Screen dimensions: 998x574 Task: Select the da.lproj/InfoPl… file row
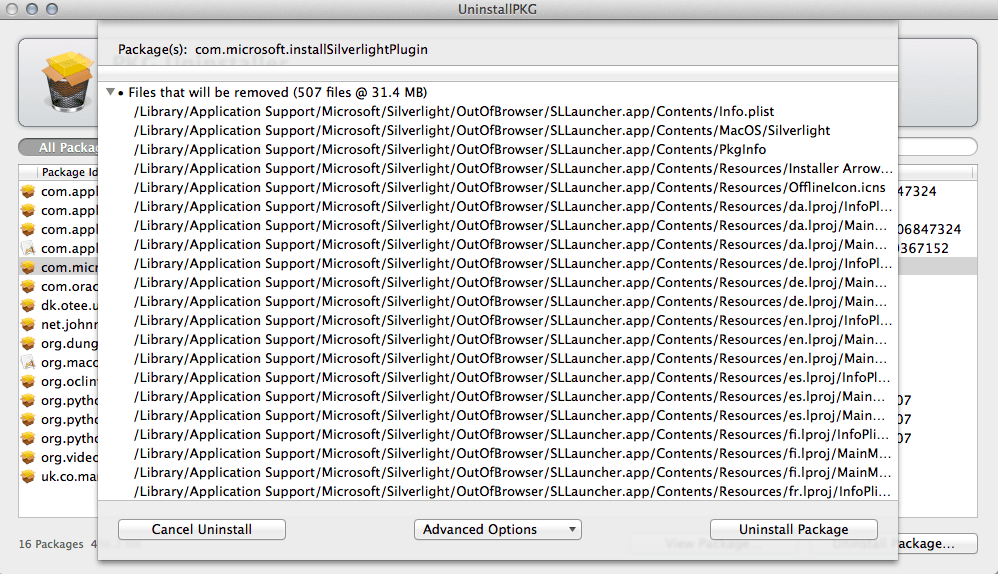point(498,207)
